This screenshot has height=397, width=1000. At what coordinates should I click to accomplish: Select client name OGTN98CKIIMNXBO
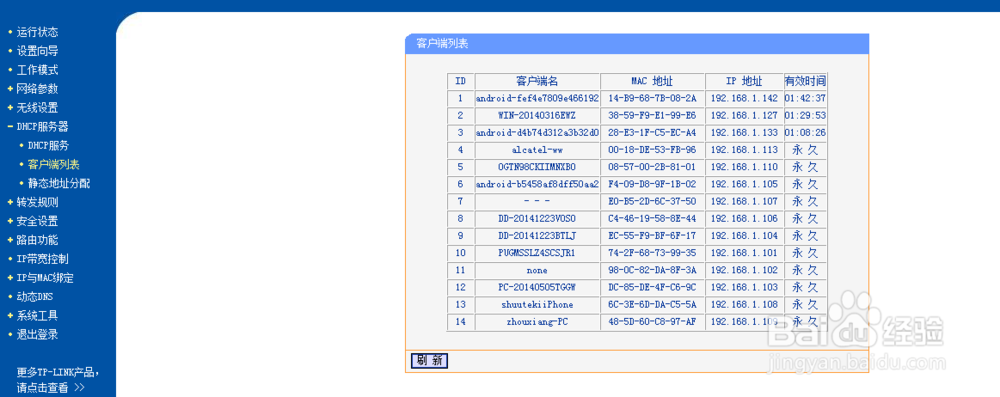tap(537, 167)
